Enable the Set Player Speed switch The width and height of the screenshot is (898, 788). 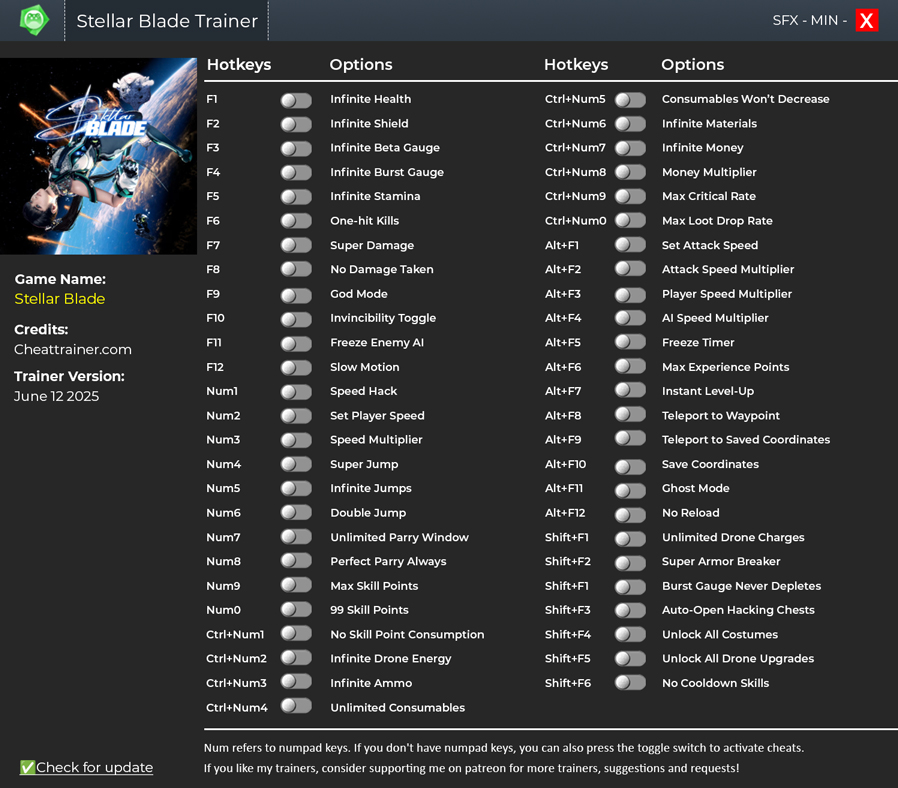point(296,416)
